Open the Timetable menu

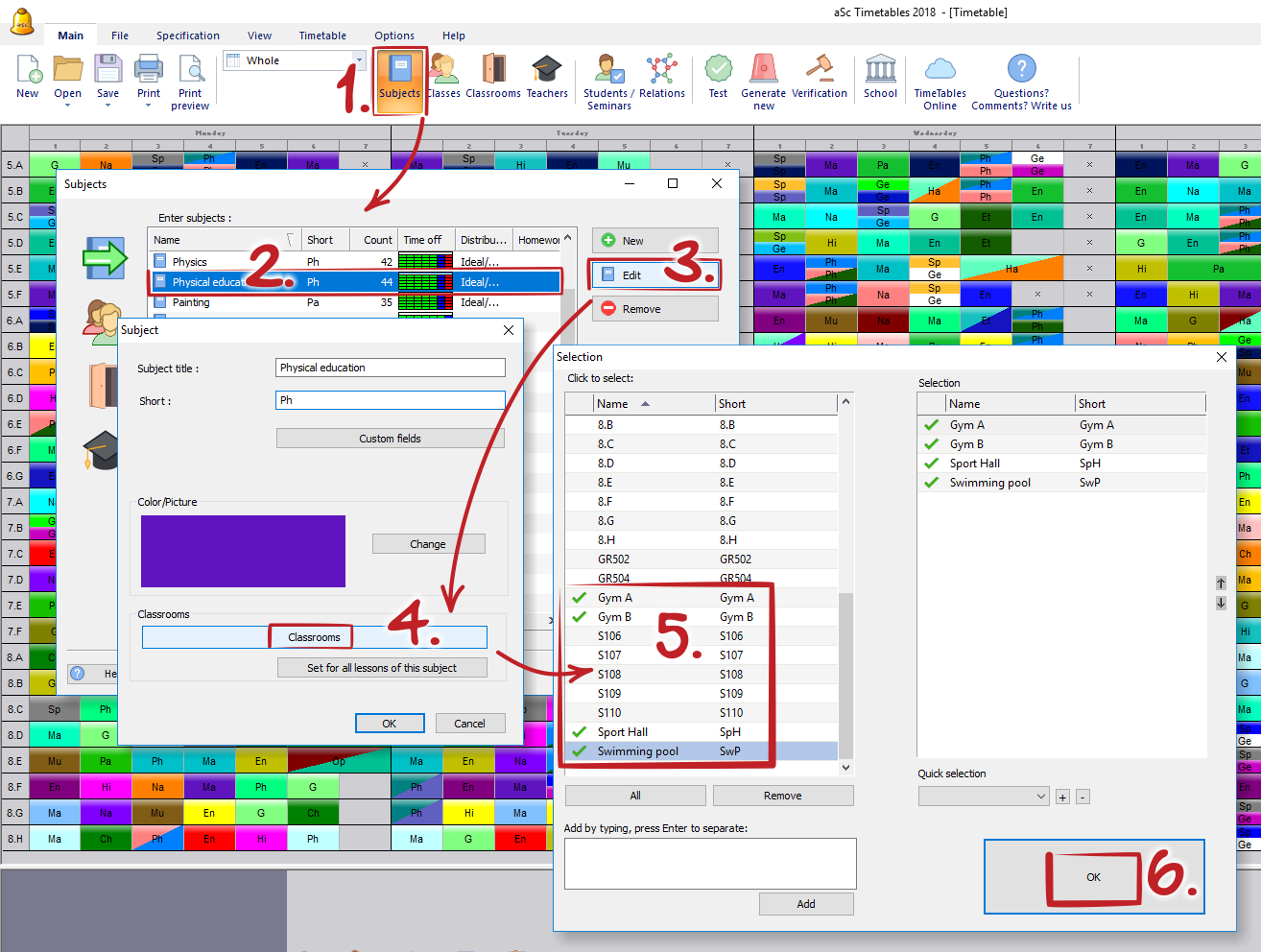click(322, 36)
